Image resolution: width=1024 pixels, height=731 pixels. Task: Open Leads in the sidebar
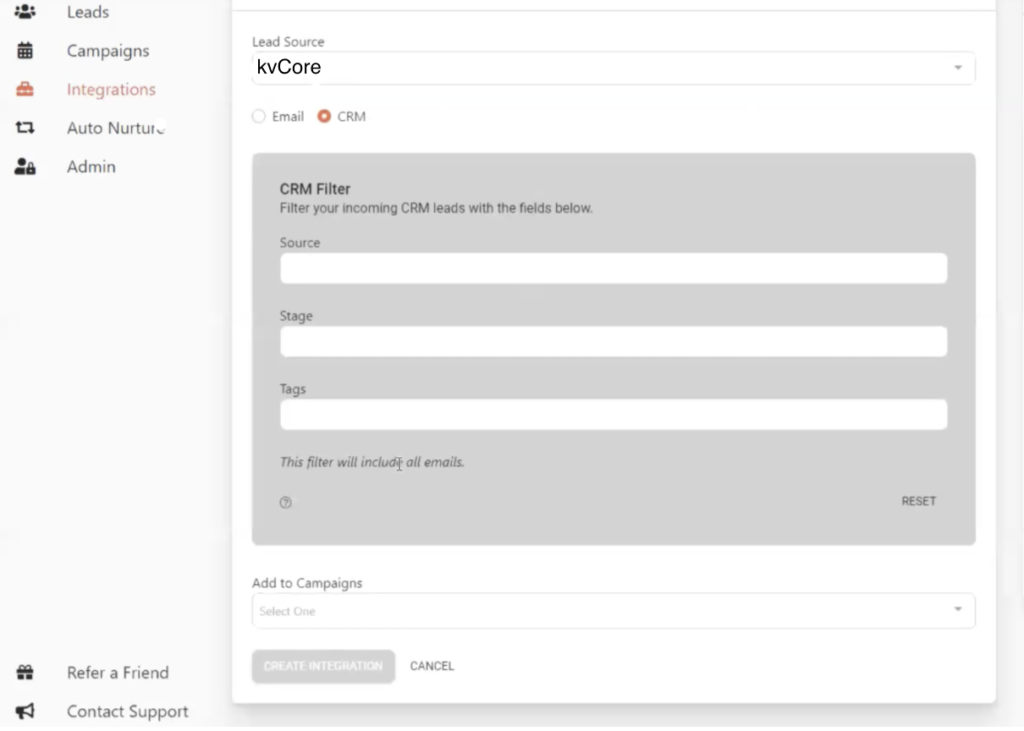click(x=88, y=12)
